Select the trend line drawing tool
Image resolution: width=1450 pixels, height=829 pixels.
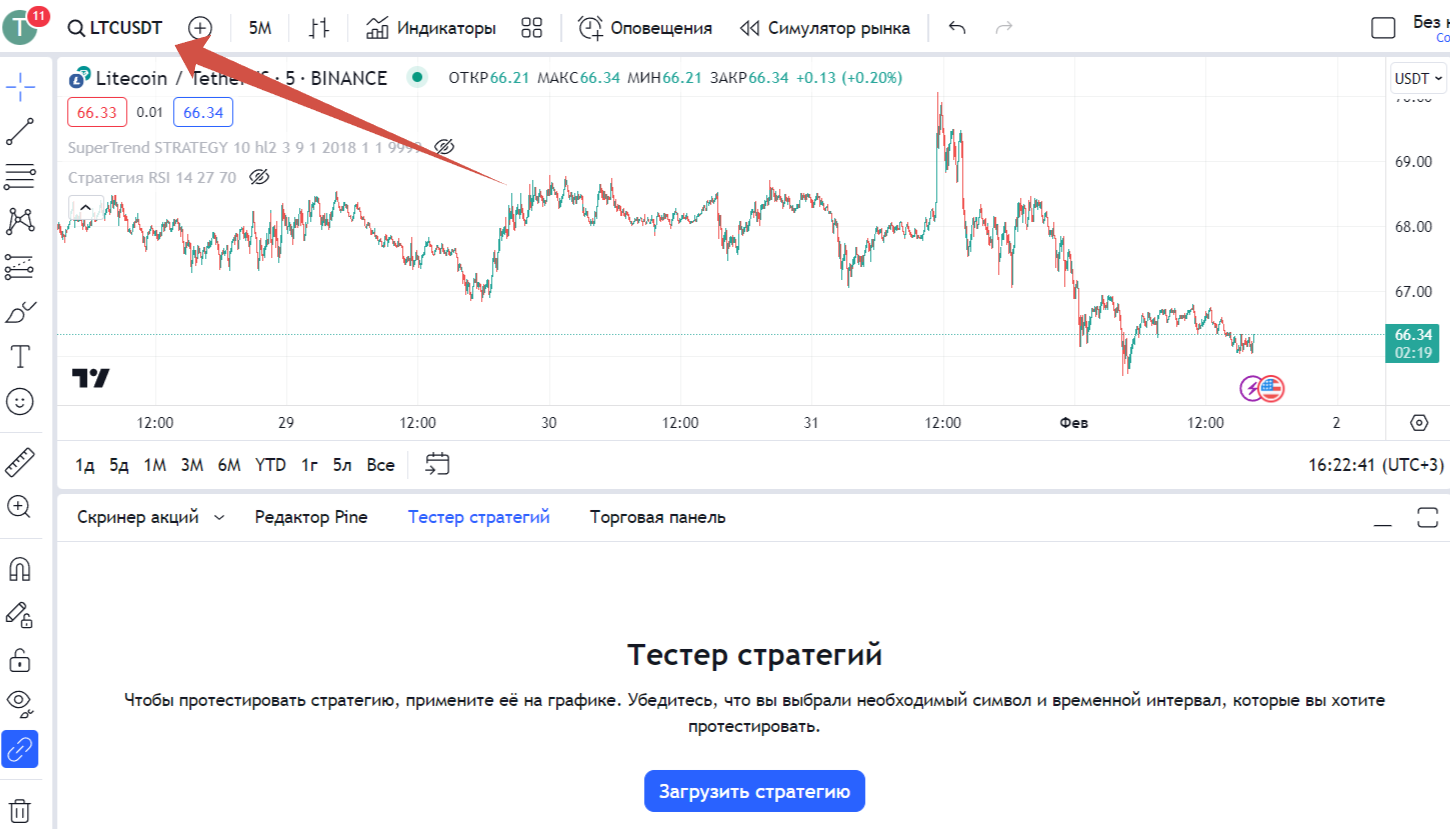pyautogui.click(x=20, y=131)
